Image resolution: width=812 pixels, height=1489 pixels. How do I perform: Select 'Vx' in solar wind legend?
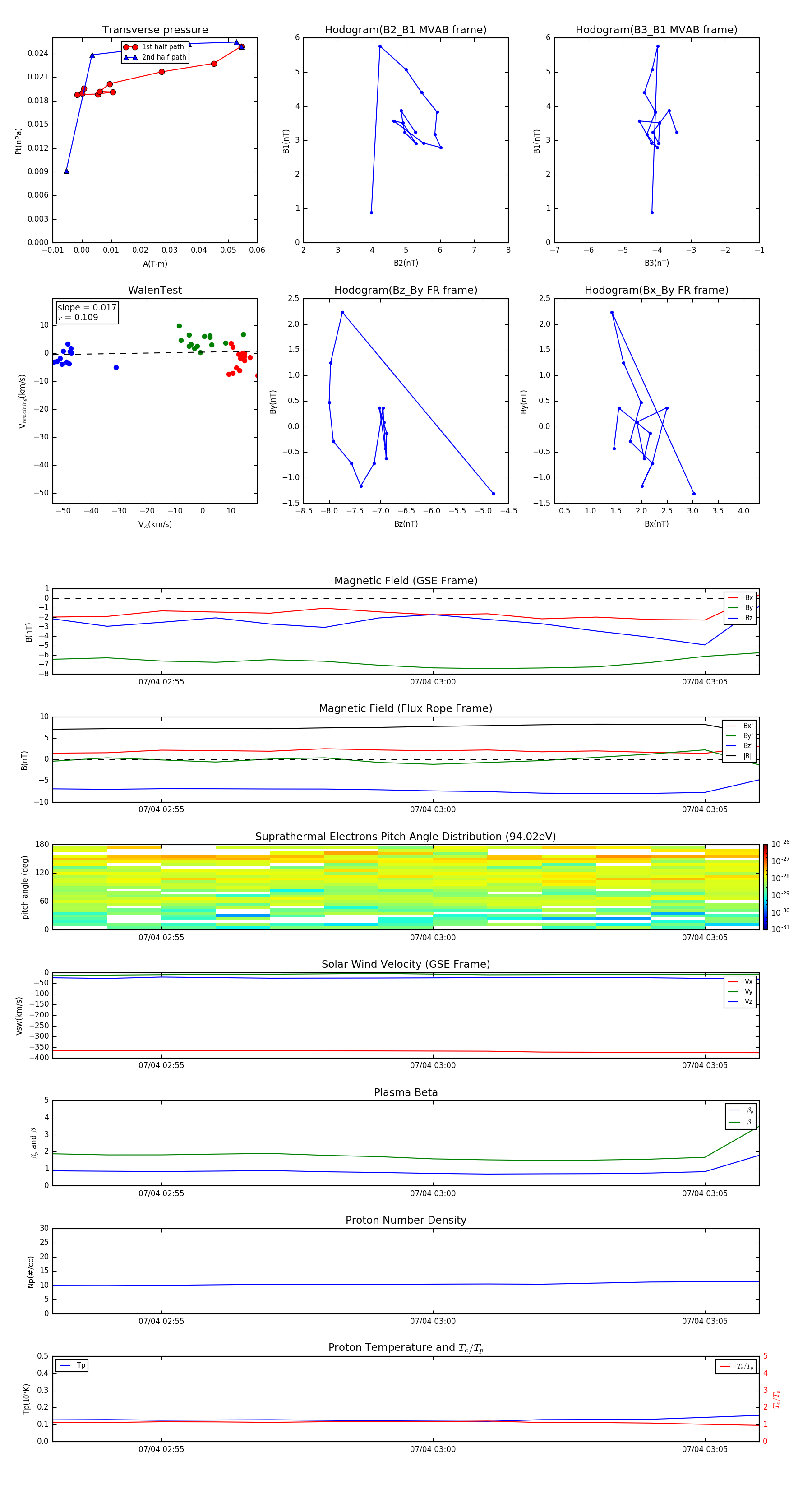coord(741,981)
